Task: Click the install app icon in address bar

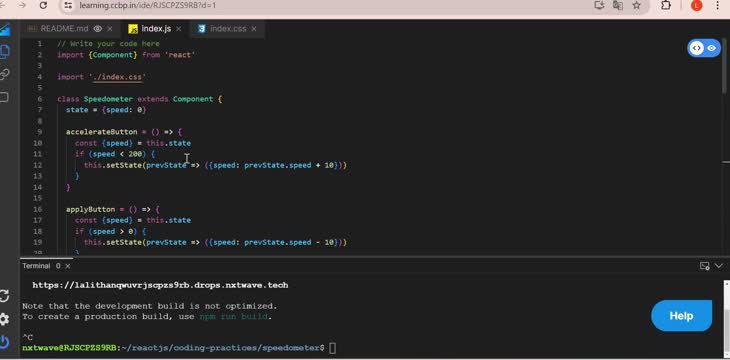Action: [x=599, y=6]
